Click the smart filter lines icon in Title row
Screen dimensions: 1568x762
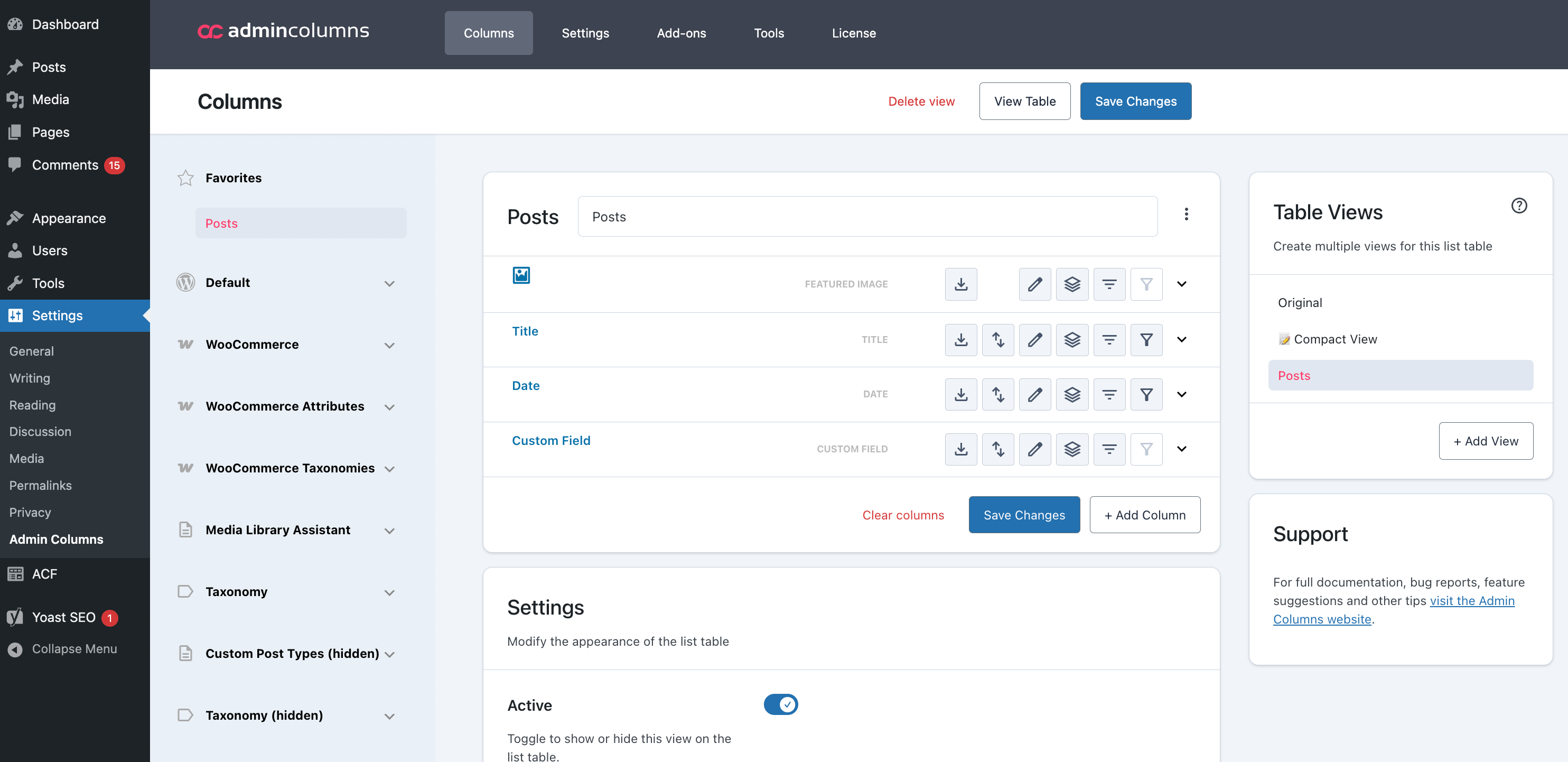pos(1109,340)
